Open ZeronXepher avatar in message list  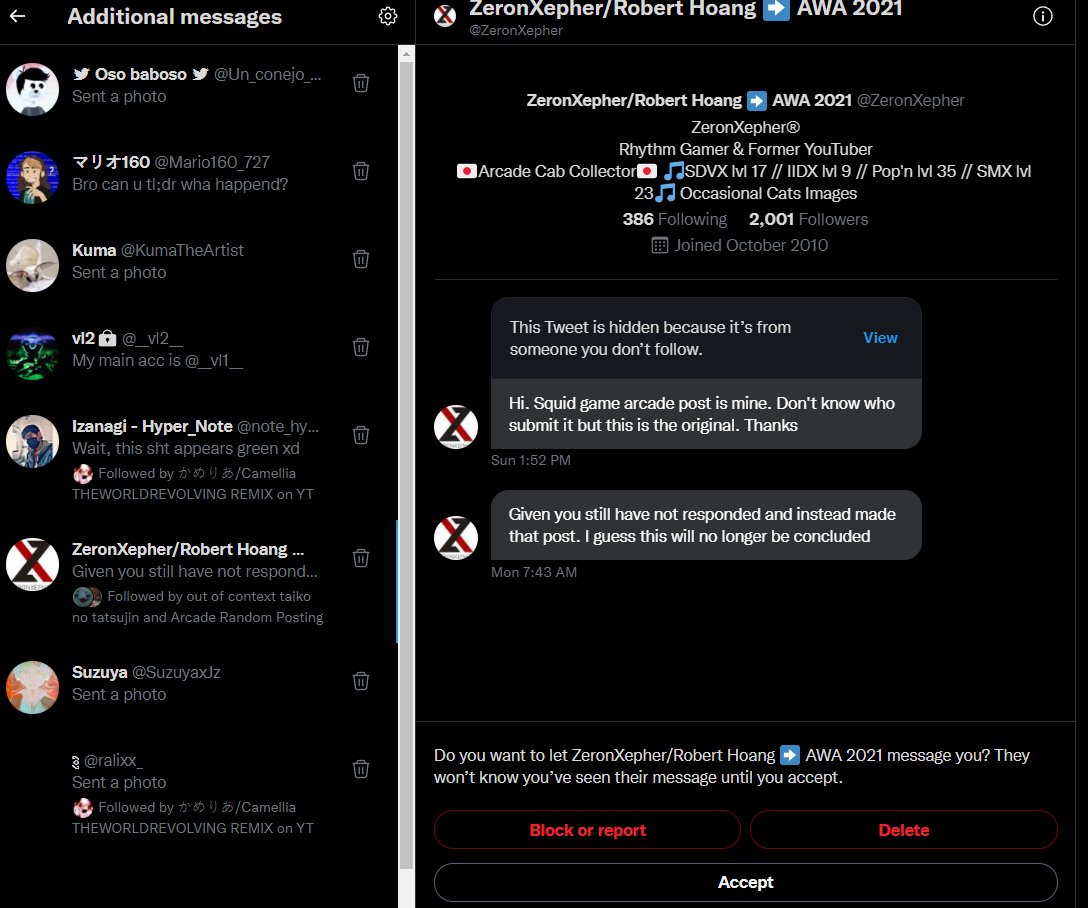[x=32, y=564]
